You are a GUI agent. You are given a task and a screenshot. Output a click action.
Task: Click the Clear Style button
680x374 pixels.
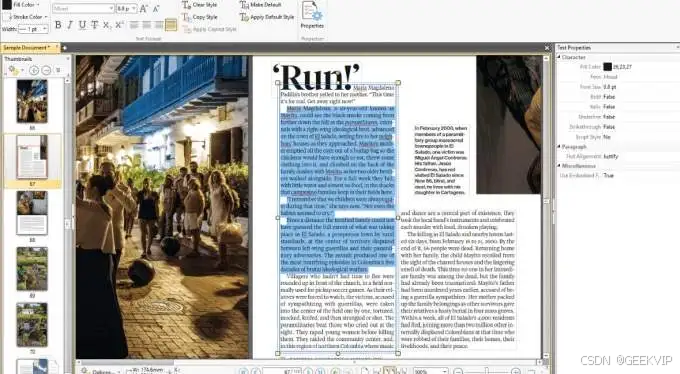(200, 5)
